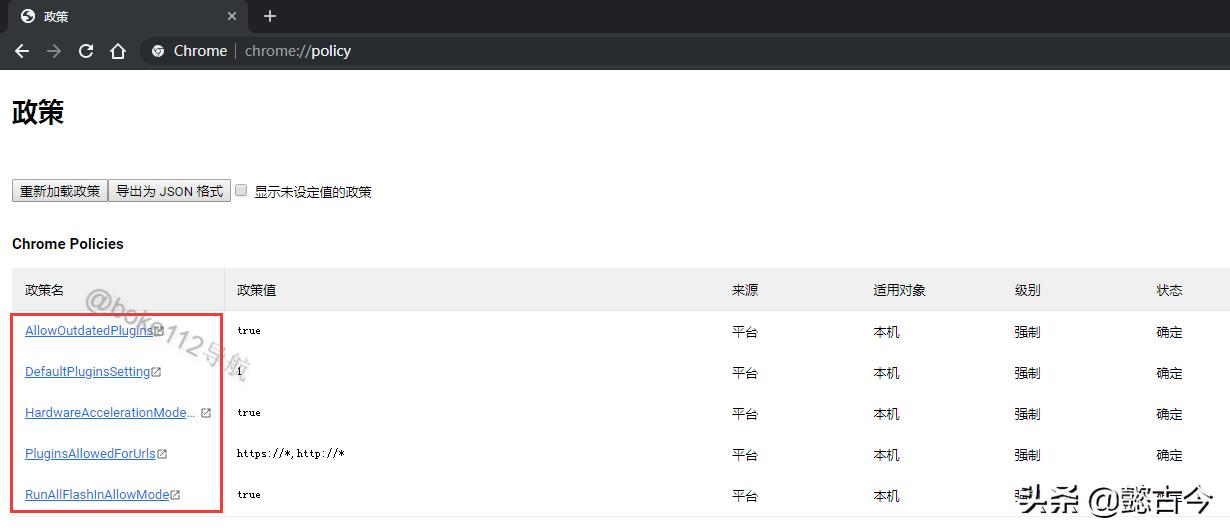Click the true value of RunAllFlashInAllowMode
This screenshot has height=532, width=1230.
pyautogui.click(x=249, y=495)
